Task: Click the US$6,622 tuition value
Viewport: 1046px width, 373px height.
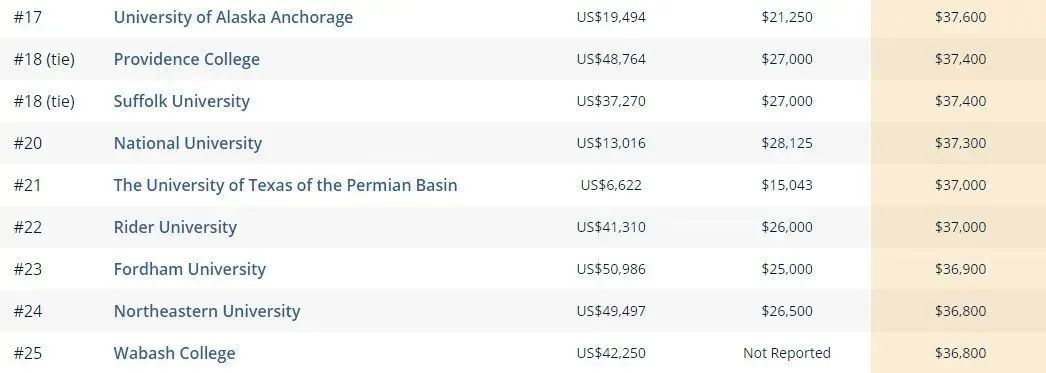Action: (x=611, y=185)
